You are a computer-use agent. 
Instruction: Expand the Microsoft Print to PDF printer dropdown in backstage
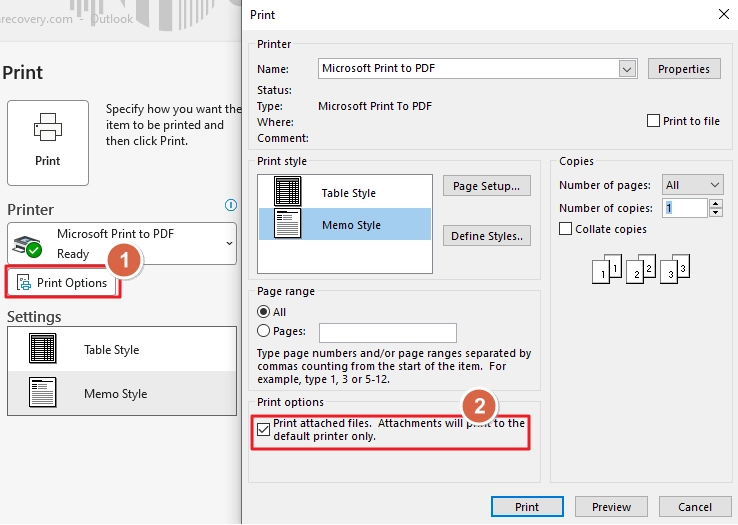click(x=229, y=243)
